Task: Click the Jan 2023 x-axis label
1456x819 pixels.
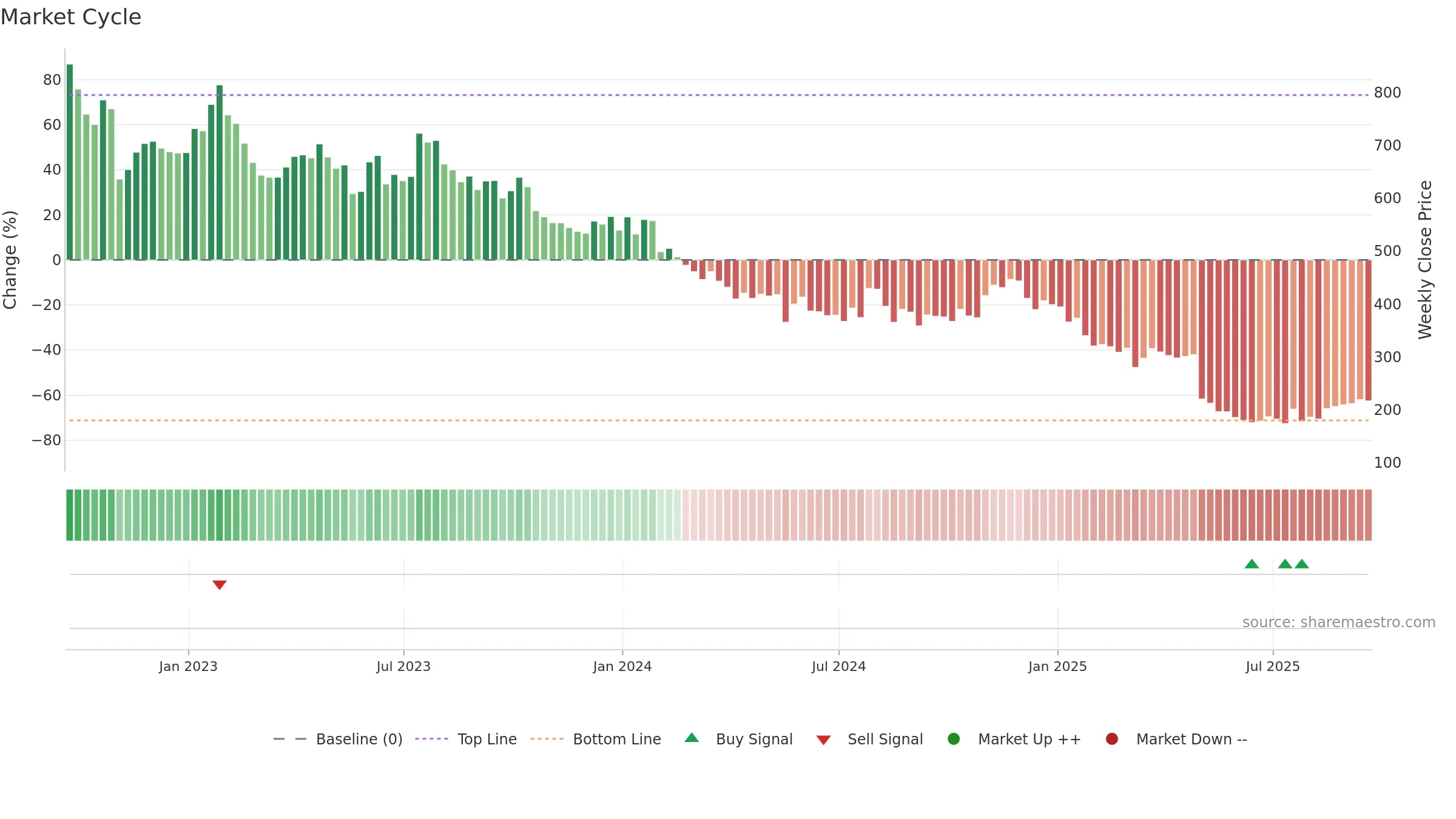Action: pos(188,666)
